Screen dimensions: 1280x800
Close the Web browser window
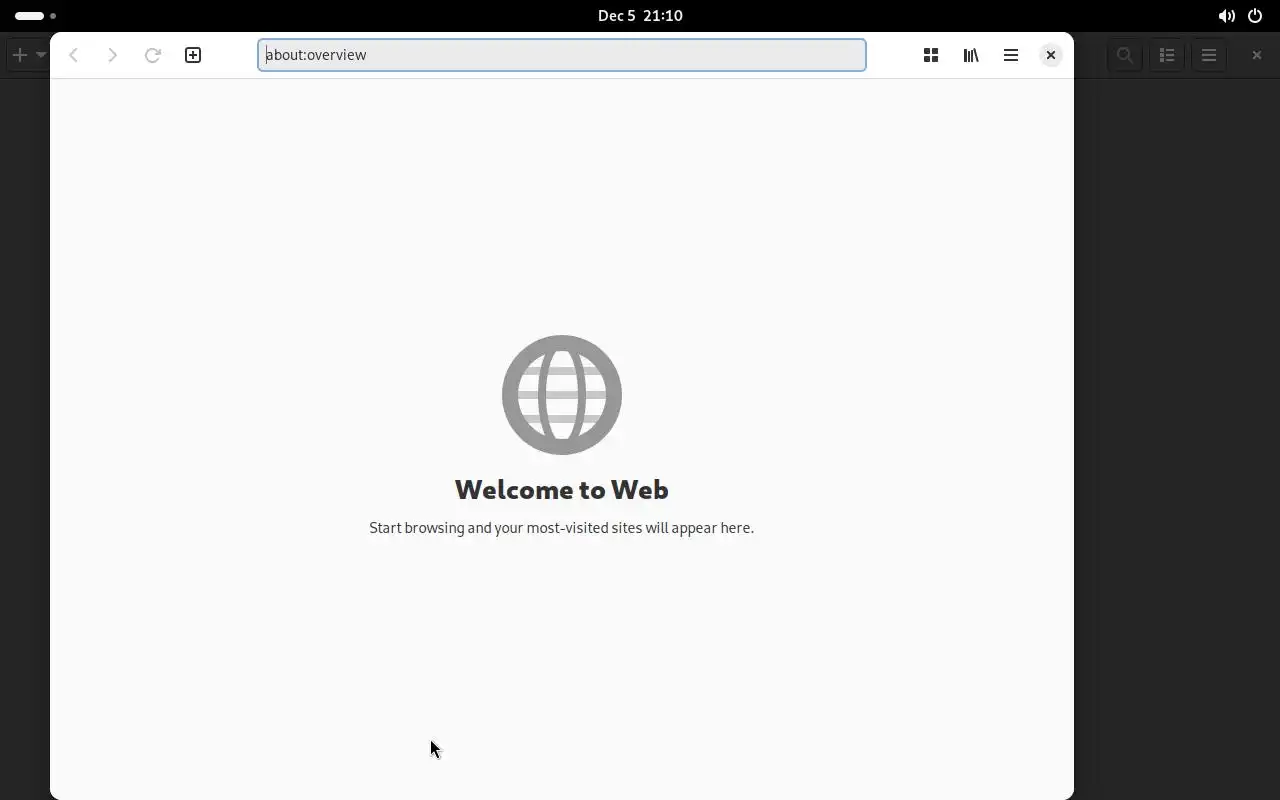[x=1051, y=55]
